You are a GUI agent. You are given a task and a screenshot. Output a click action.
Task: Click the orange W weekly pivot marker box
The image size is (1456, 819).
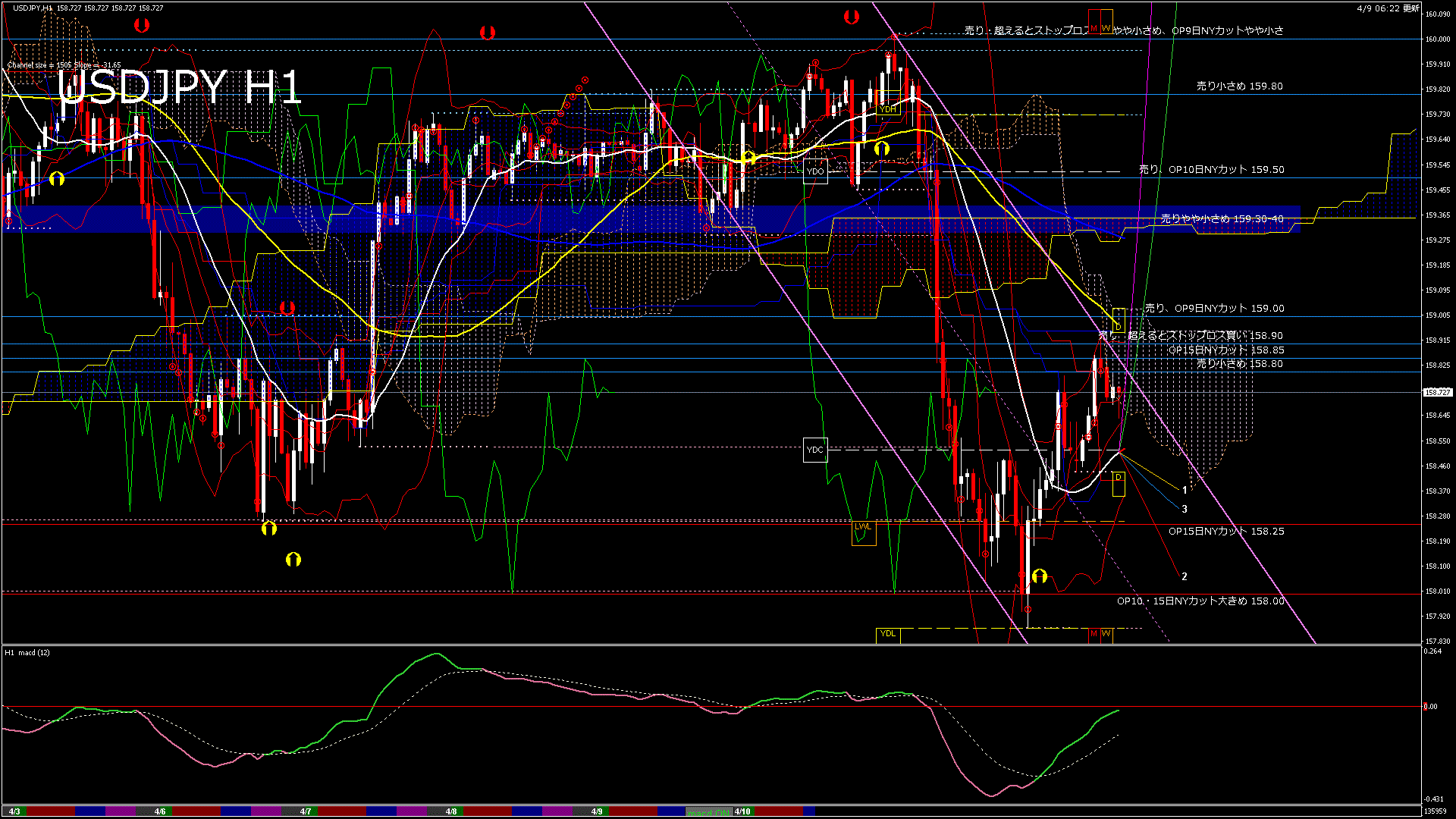click(x=1107, y=21)
